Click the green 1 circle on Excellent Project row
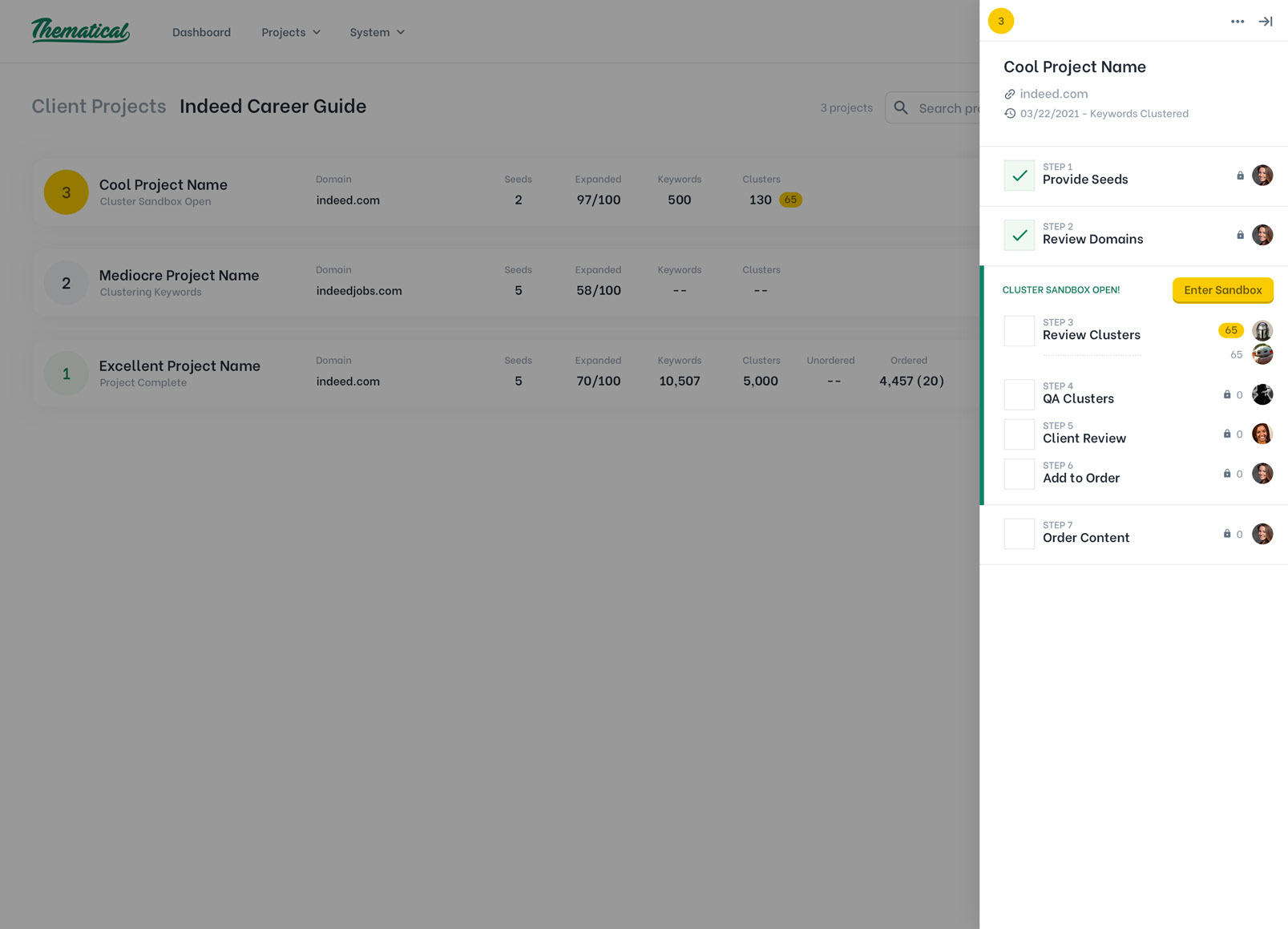This screenshot has width=1288, height=929. [x=67, y=374]
